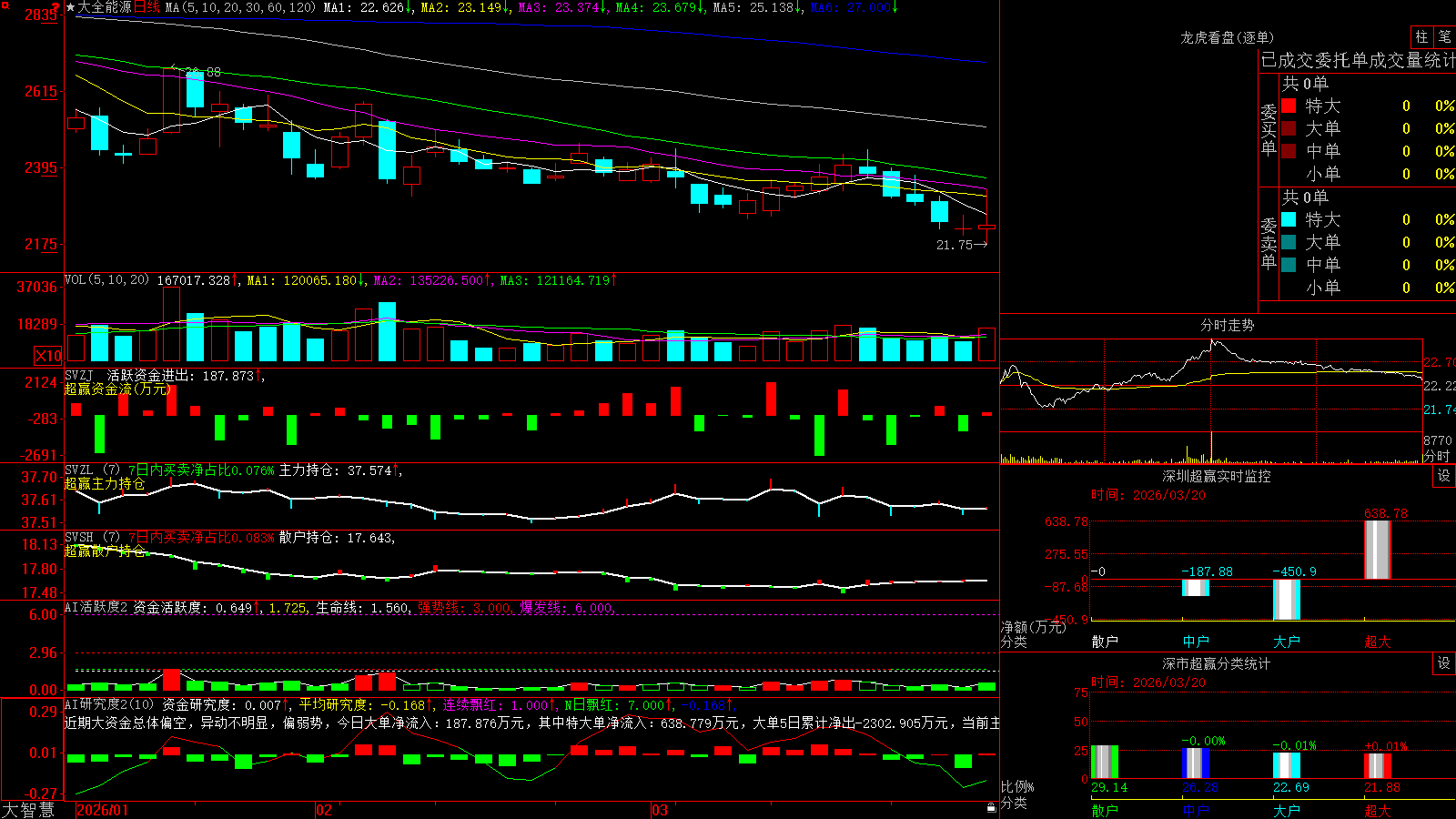This screenshot has height=819, width=1456.
Task: Click the 活跃资金进出: 187.873 readout
Action: (180, 375)
